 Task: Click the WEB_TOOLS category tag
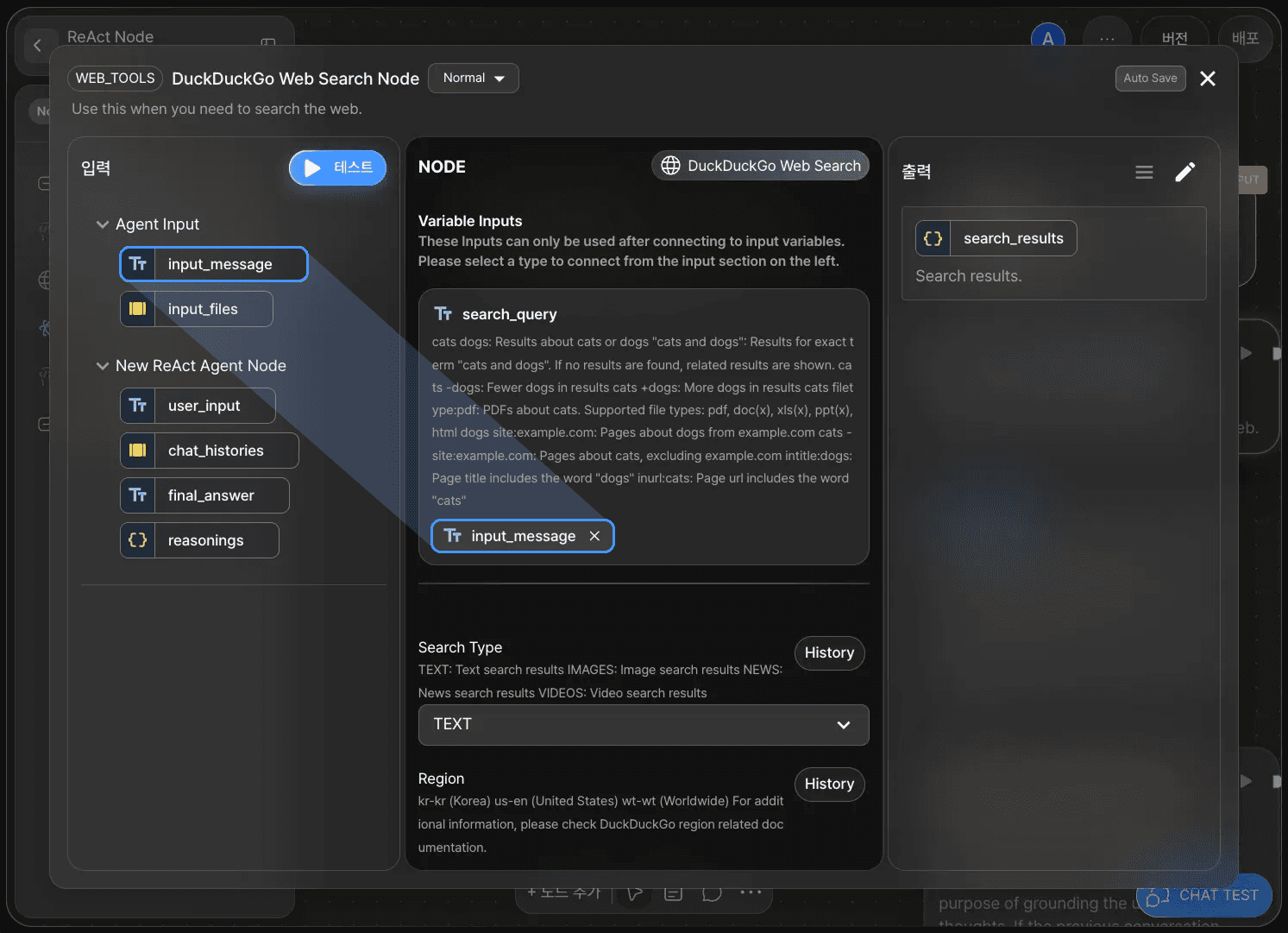116,79
